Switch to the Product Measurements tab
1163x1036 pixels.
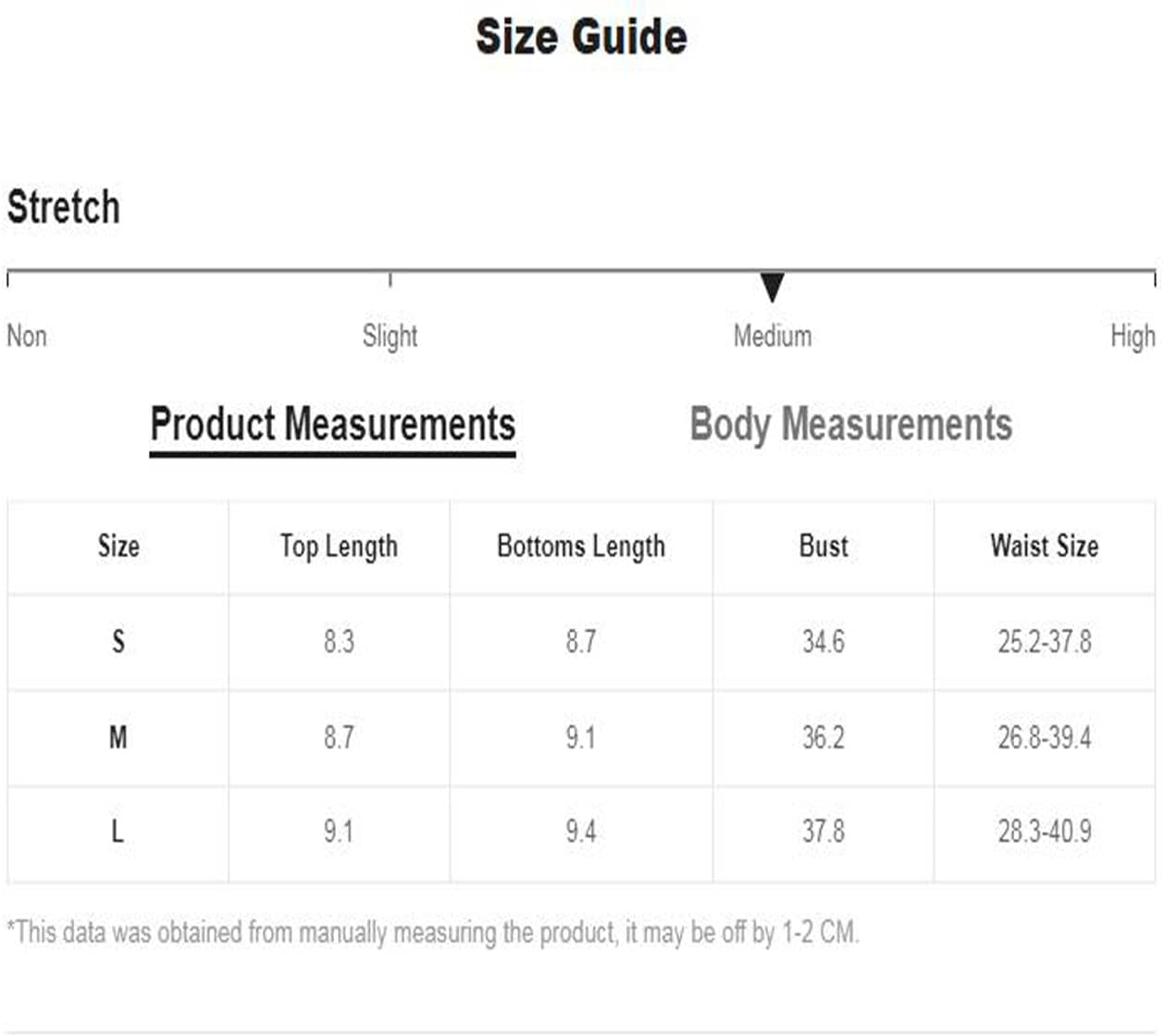332,425
